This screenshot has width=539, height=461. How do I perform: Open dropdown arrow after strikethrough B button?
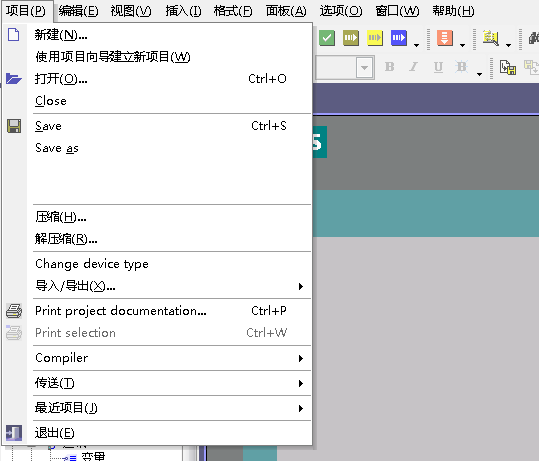tap(479, 74)
